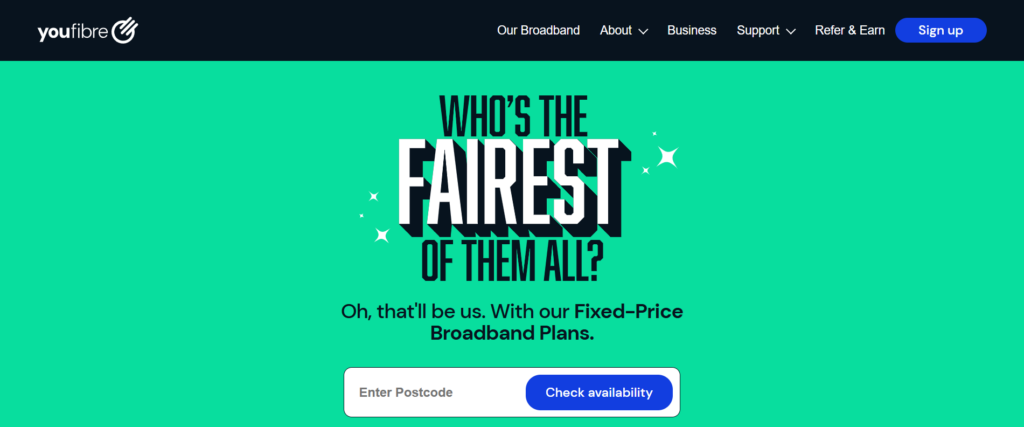Visit the Refer & Earn link
This screenshot has height=427, width=1024.
pyautogui.click(x=850, y=30)
